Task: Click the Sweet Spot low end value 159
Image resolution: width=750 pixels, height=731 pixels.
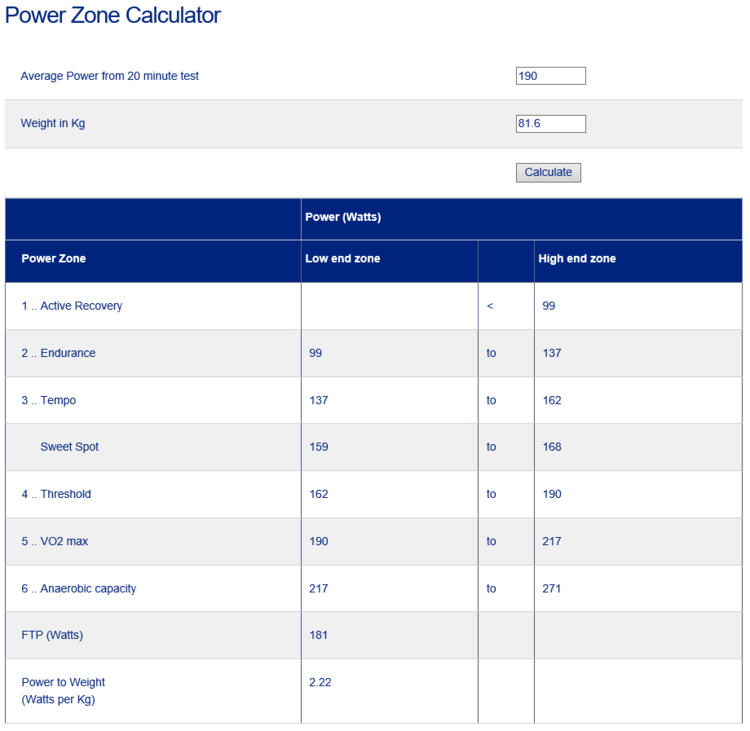Action: 319,447
